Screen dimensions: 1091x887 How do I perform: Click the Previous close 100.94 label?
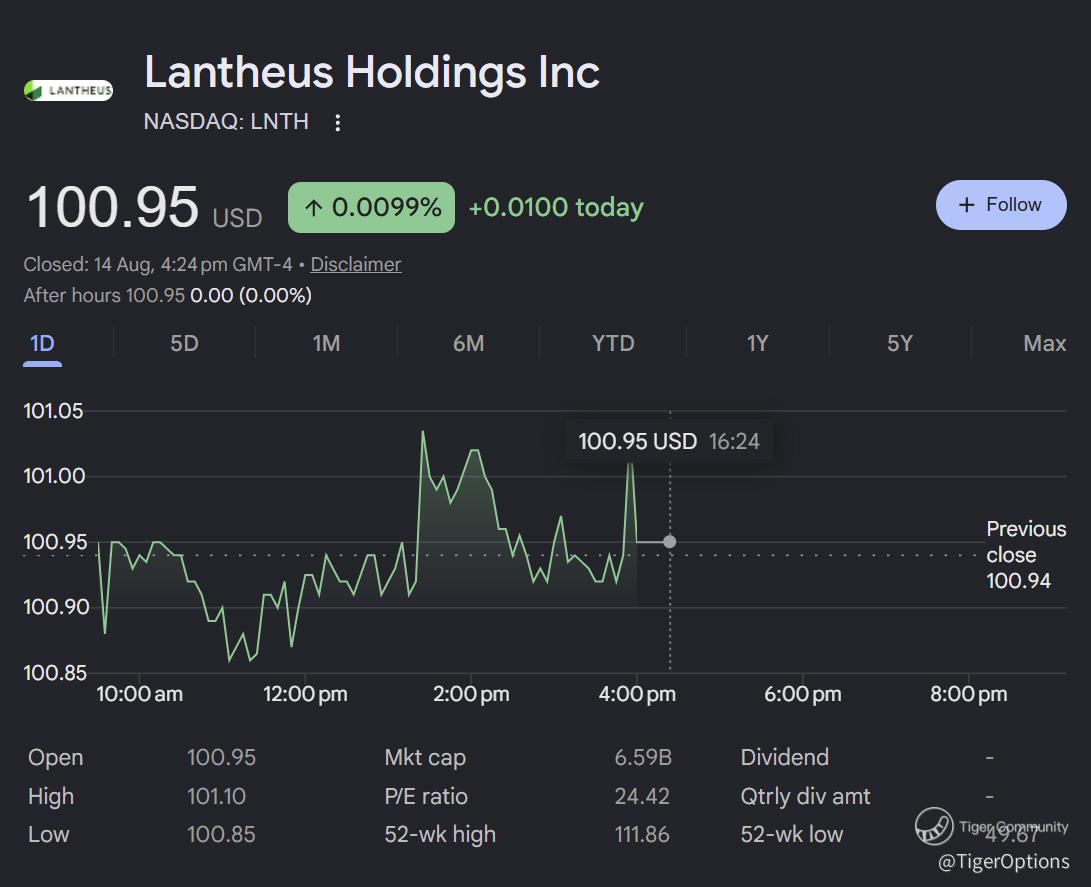pos(1026,554)
